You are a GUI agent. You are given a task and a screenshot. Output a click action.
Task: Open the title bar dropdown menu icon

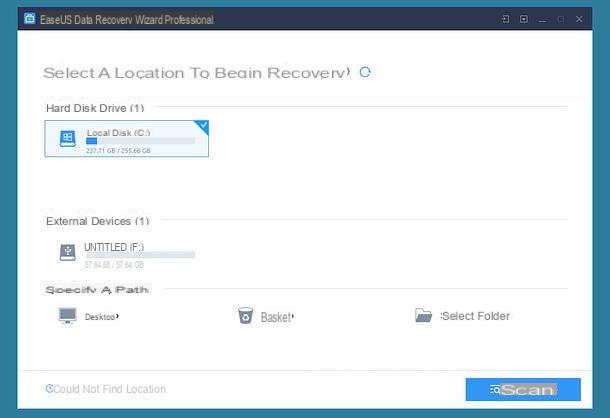click(x=524, y=19)
